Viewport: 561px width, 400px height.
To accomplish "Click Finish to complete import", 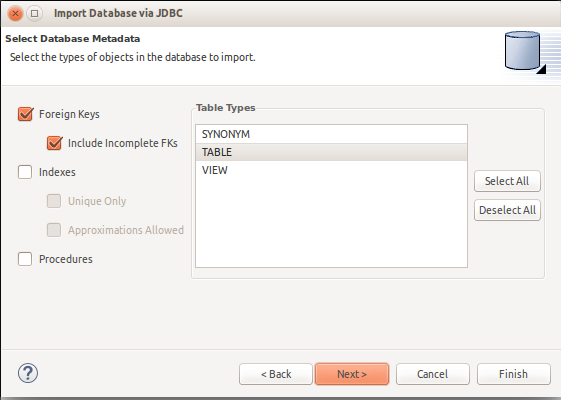I will pyautogui.click(x=513, y=374).
